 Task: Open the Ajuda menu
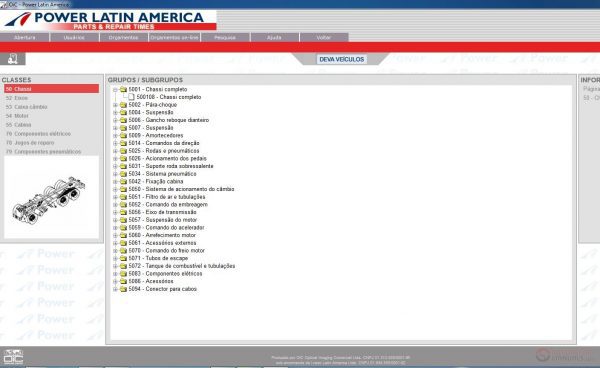point(275,37)
